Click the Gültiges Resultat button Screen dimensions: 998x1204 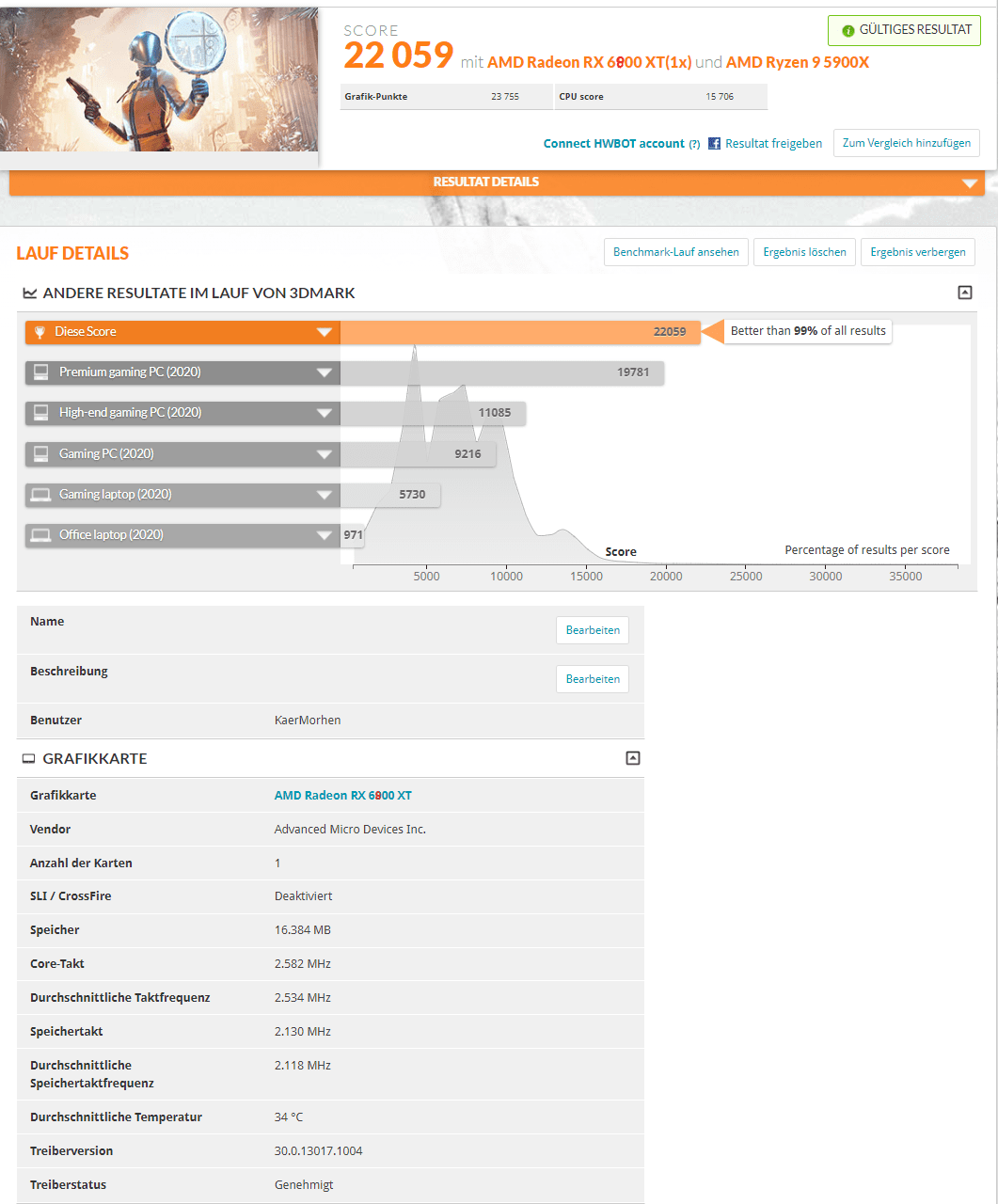click(x=904, y=30)
